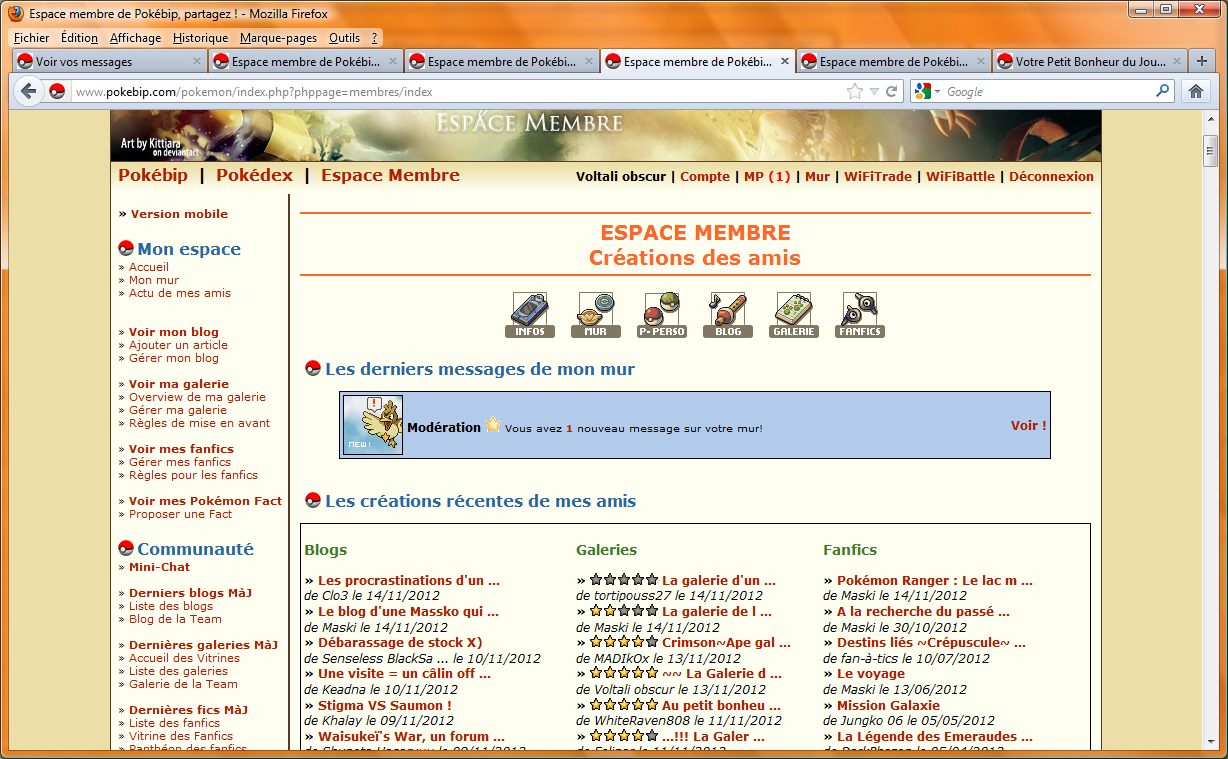This screenshot has width=1228, height=759.
Task: Go back with the browser back arrow
Action: pyautogui.click(x=28, y=91)
